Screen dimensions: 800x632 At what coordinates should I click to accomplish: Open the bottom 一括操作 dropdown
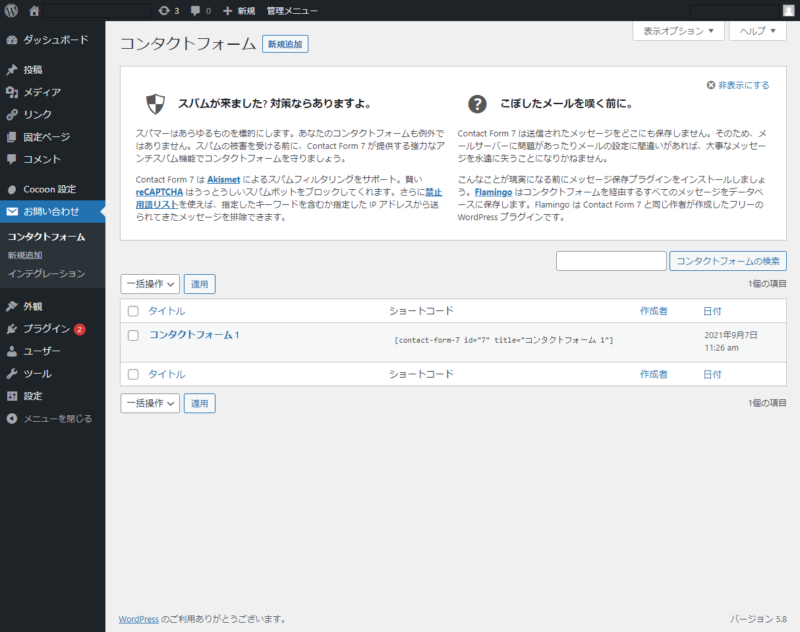pos(150,403)
